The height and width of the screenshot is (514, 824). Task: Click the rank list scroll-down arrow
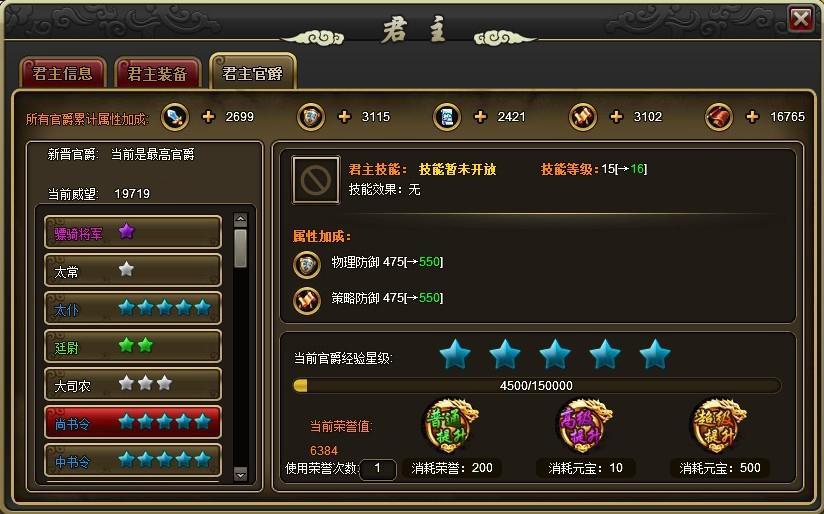click(240, 474)
